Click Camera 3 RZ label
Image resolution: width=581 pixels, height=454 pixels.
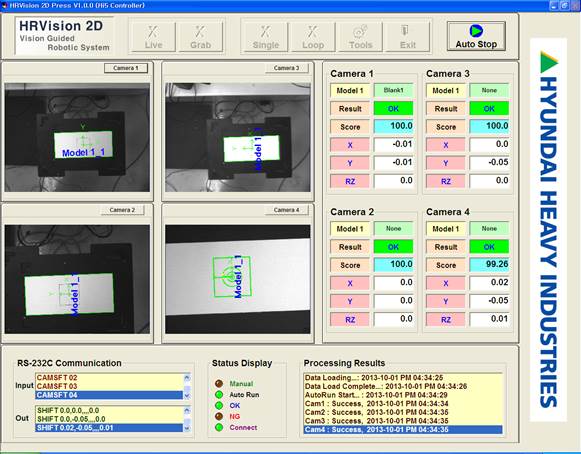point(446,181)
